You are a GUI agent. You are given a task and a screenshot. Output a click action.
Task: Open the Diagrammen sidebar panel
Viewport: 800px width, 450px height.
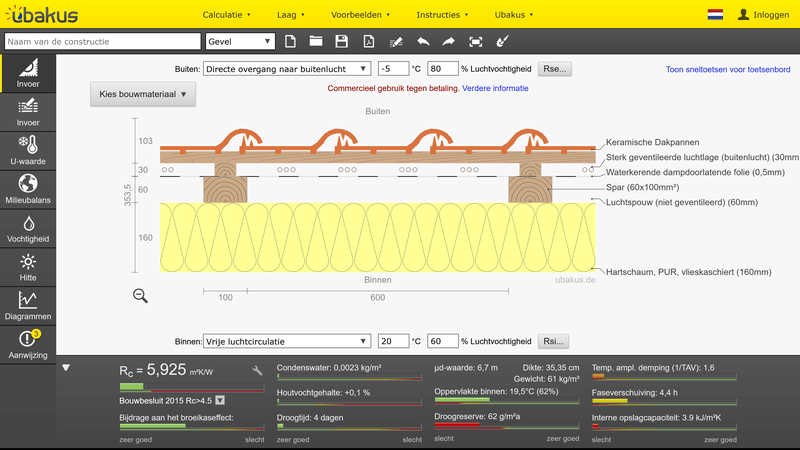click(28, 306)
